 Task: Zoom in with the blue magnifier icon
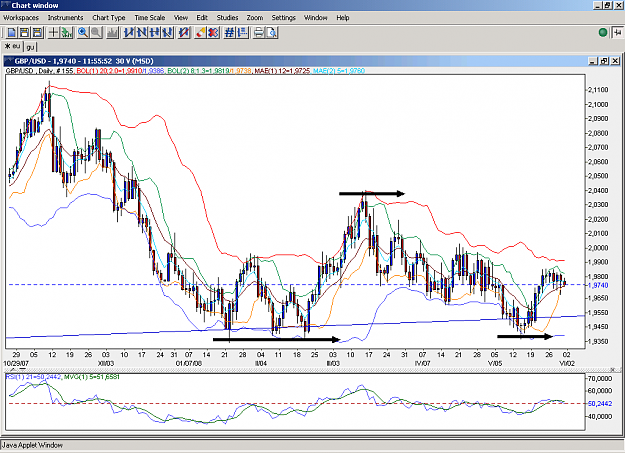tap(83, 32)
